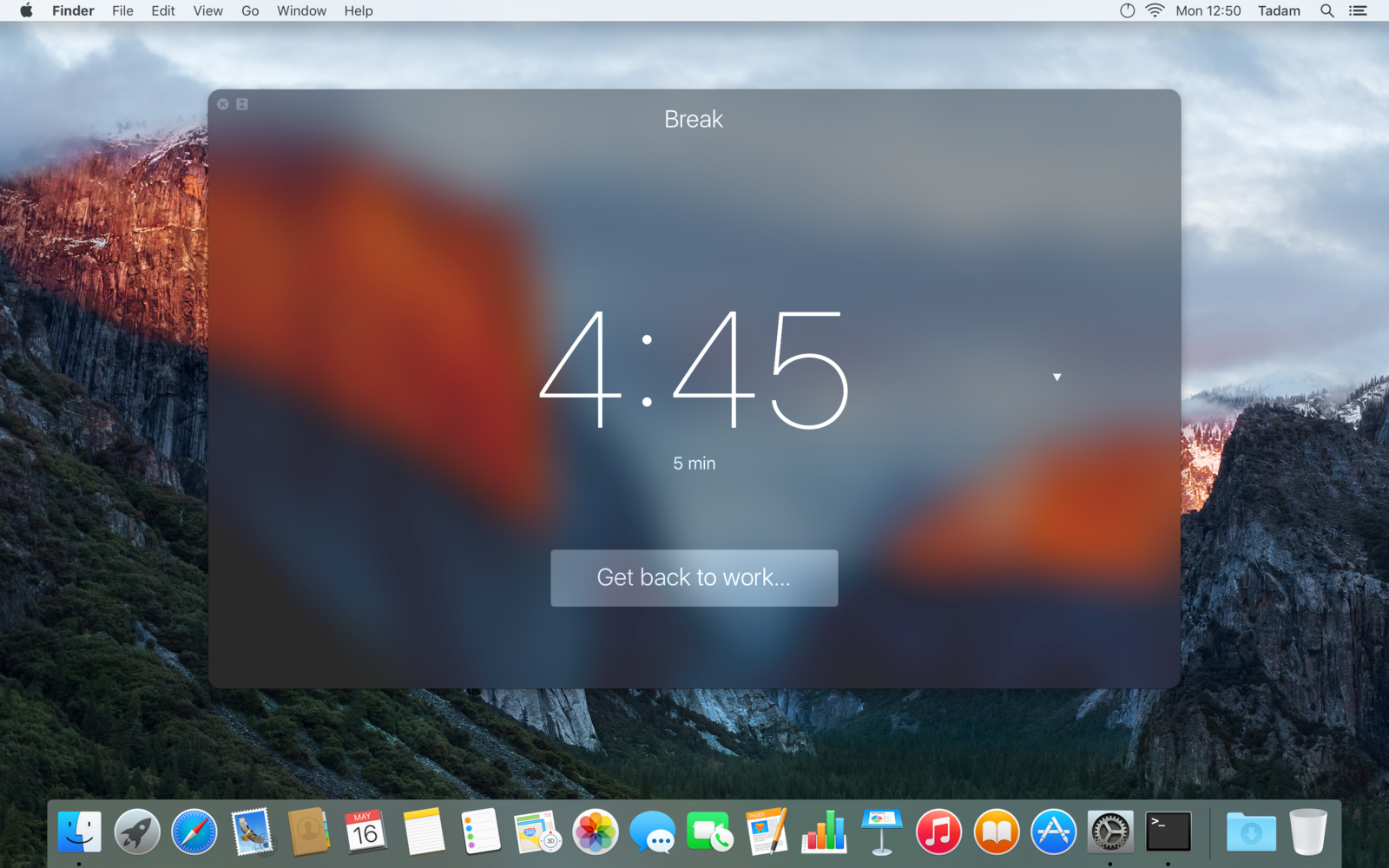Open the View menu
1389x868 pixels.
(207, 10)
